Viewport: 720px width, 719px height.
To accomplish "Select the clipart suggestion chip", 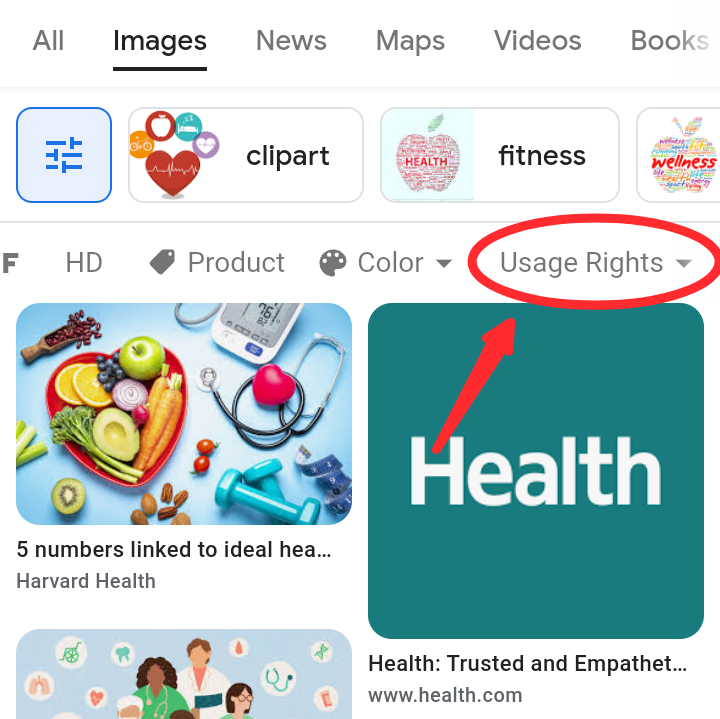I will pos(246,155).
